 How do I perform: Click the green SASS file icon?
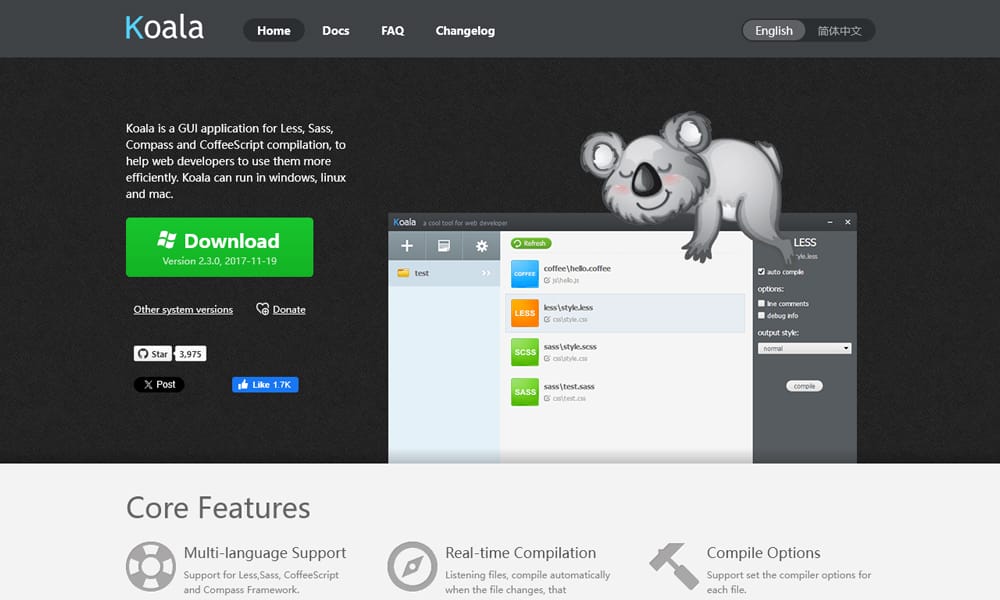(525, 392)
